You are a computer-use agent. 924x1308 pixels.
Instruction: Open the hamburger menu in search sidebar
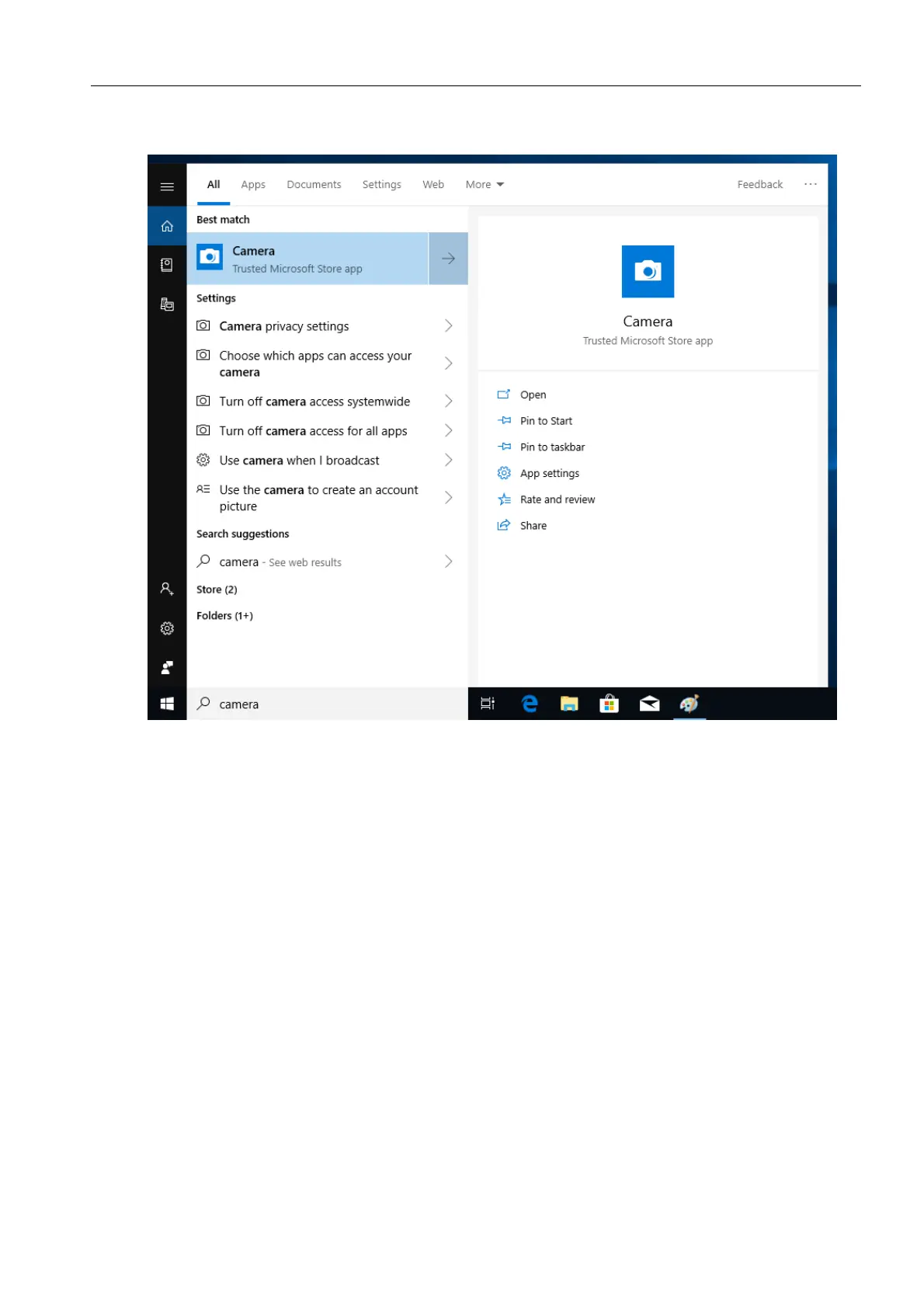click(167, 186)
